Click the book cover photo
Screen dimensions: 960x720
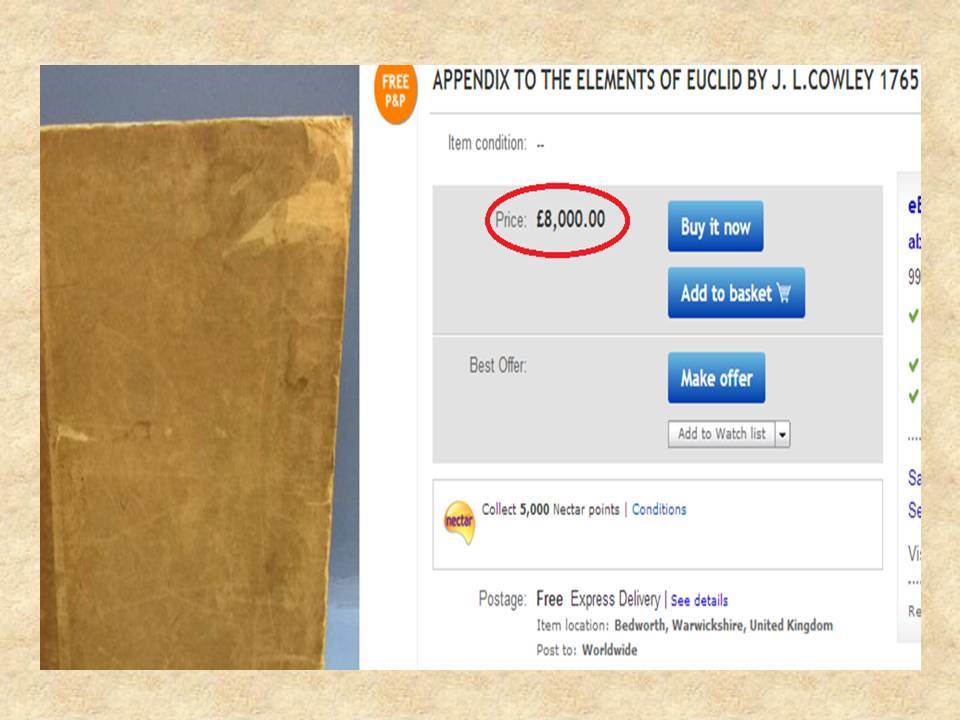coord(200,367)
